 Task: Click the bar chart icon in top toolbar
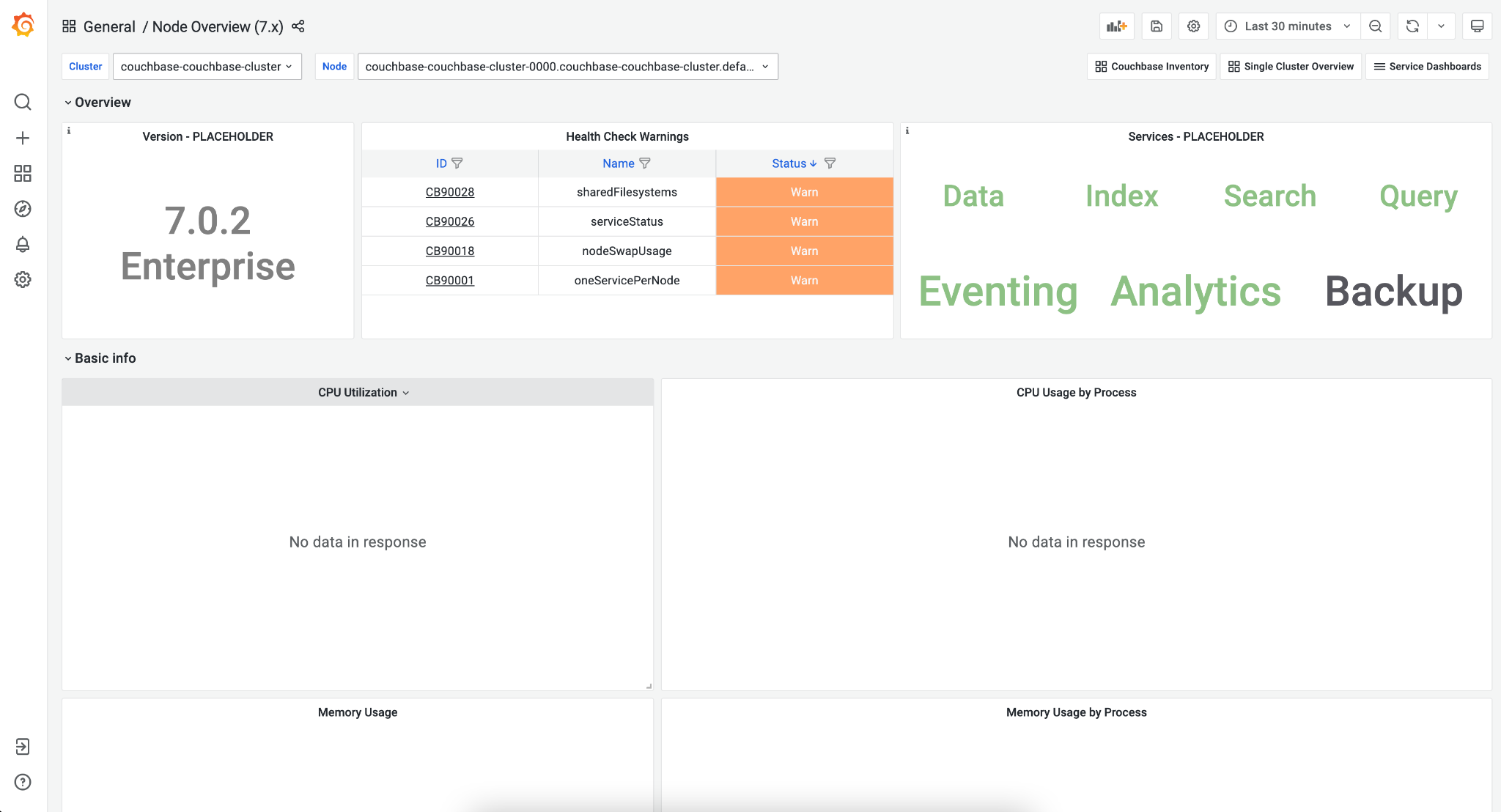click(1117, 27)
